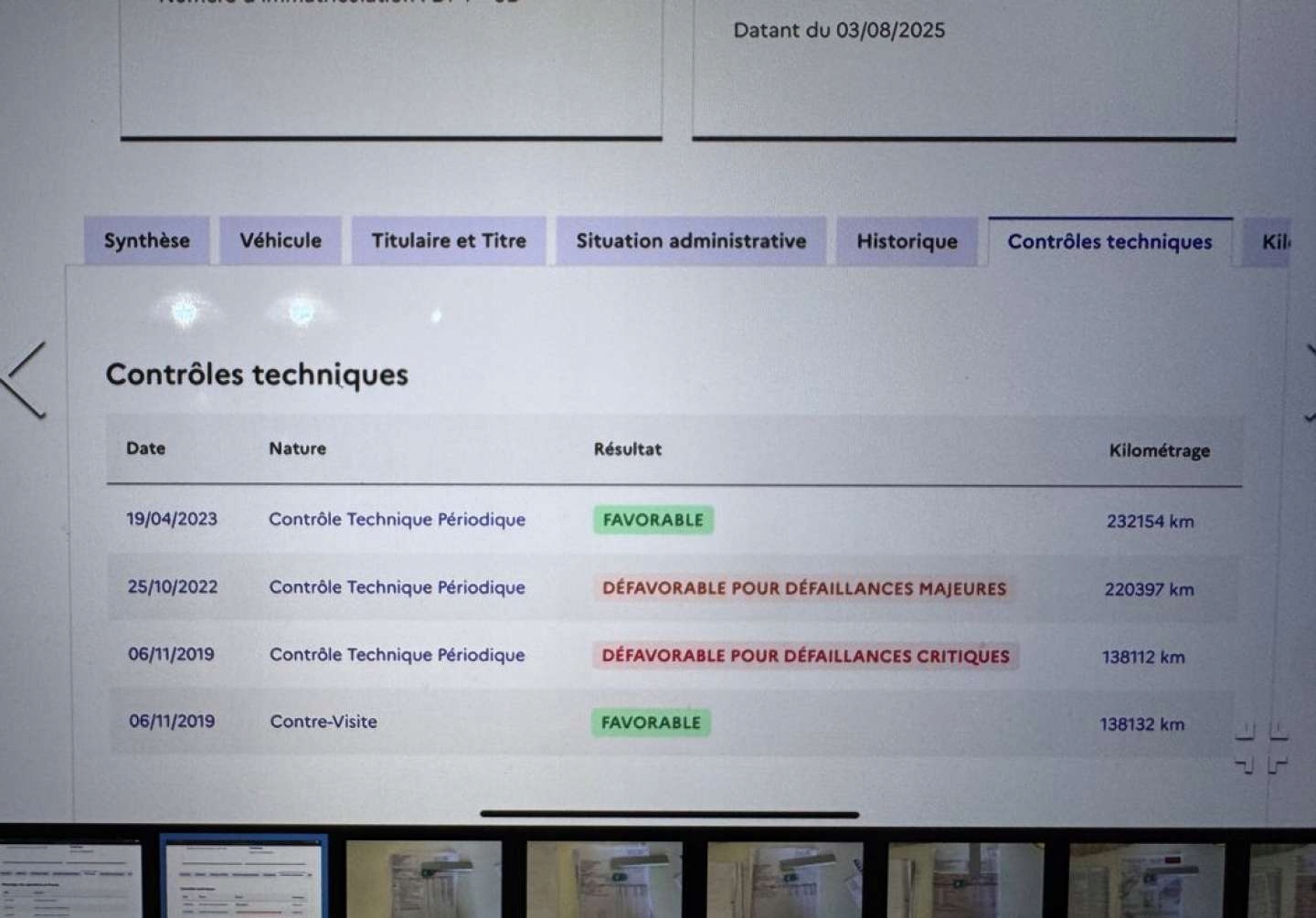
Task: Open the Synthèse tab
Action: tap(147, 241)
